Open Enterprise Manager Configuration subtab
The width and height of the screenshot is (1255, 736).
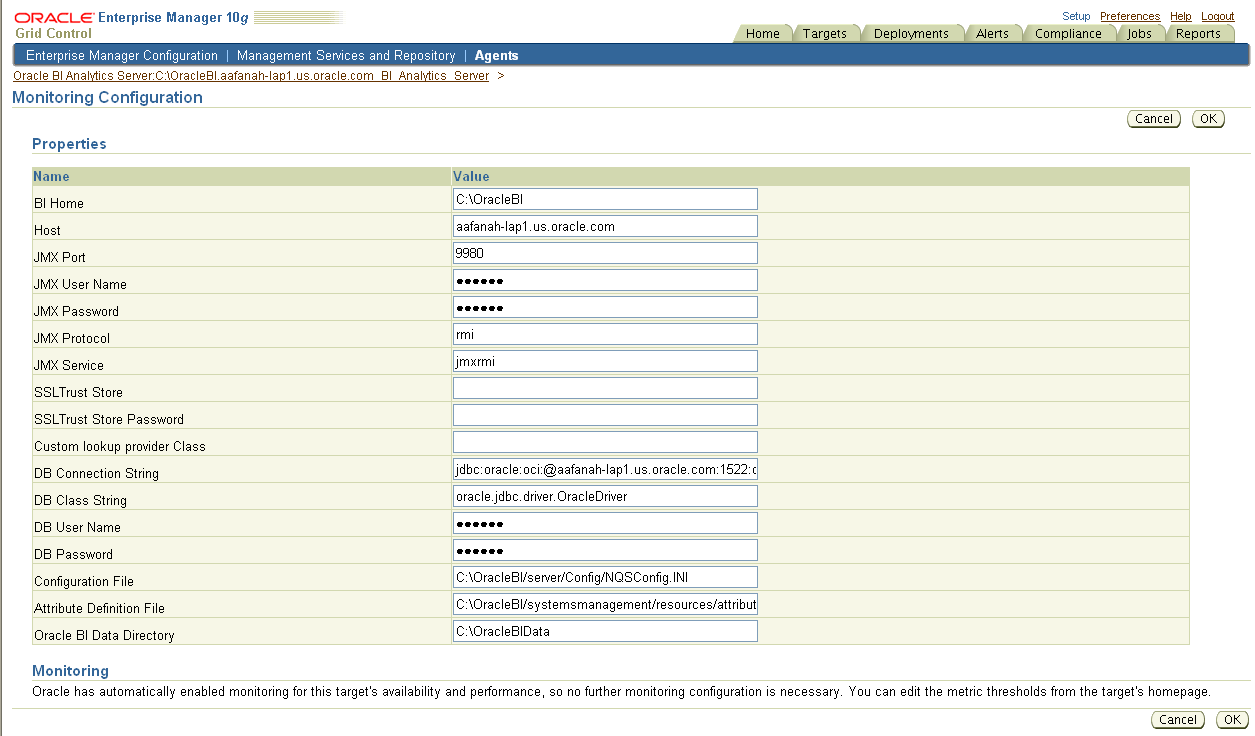tap(121, 56)
